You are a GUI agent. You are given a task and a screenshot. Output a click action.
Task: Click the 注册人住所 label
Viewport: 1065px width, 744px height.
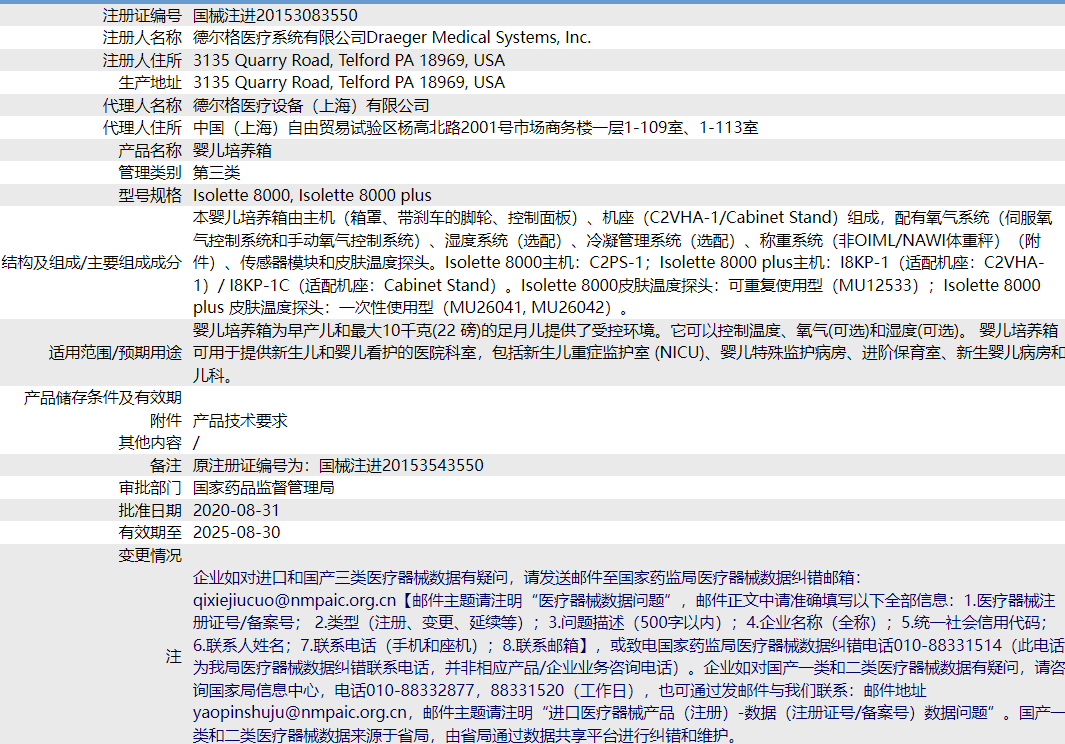tap(142, 60)
